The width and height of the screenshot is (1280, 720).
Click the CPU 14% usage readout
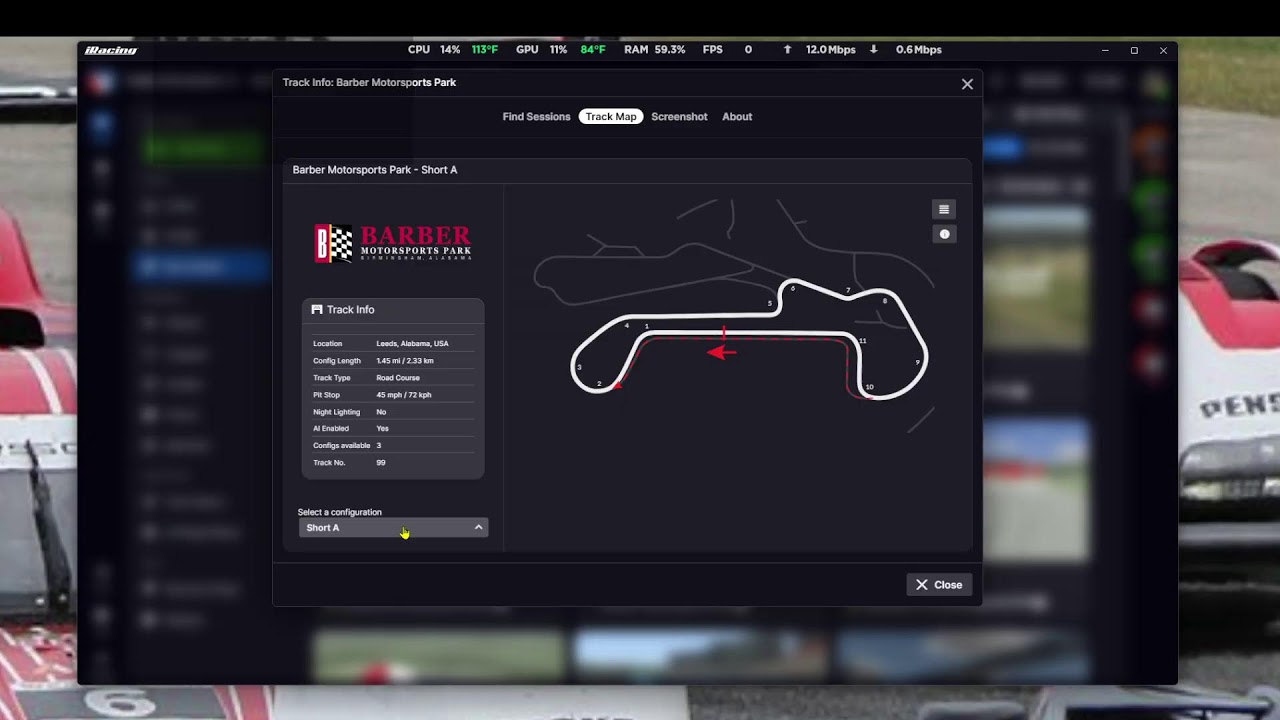(x=434, y=50)
